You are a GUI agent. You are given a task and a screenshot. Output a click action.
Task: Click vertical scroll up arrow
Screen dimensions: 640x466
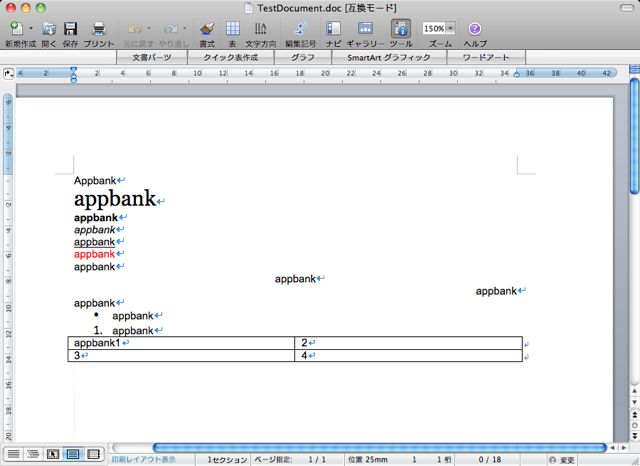pos(634,391)
